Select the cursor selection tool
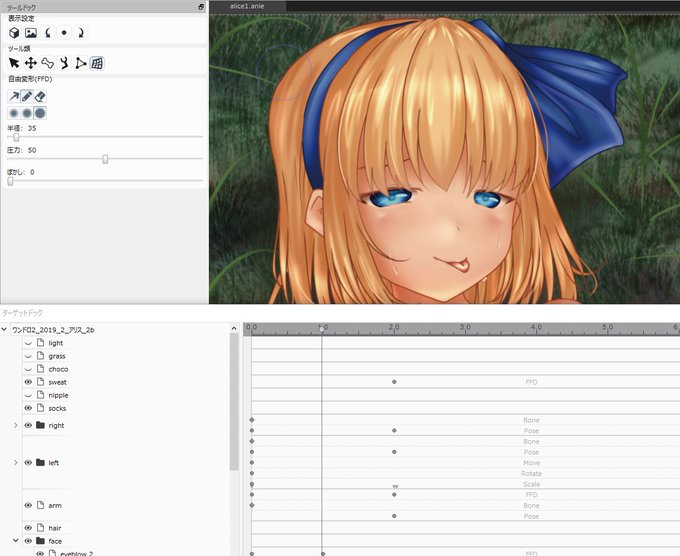The image size is (680, 556). [14, 63]
